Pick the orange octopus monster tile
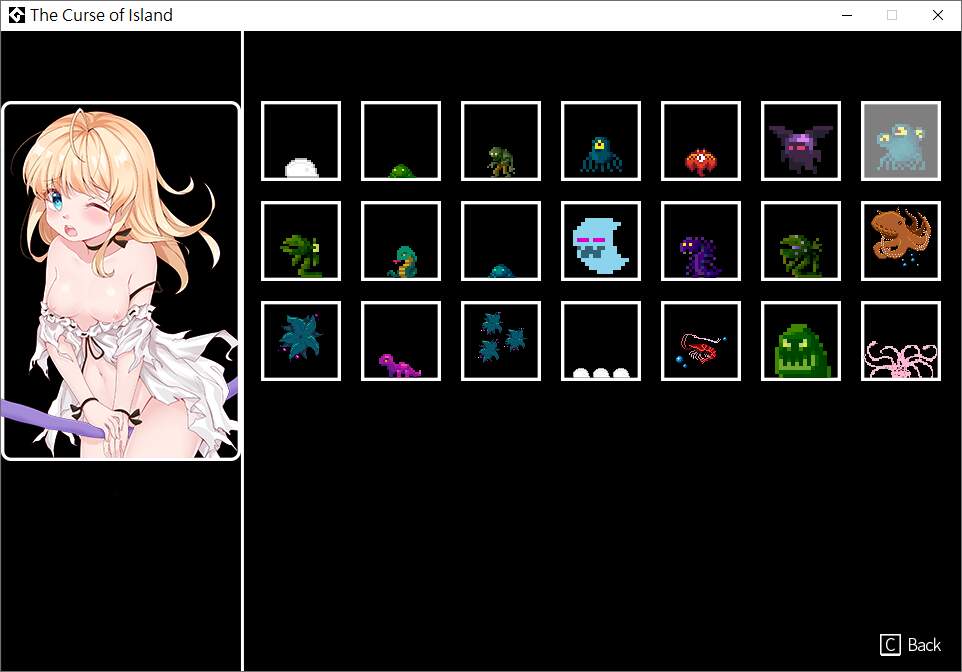 pyautogui.click(x=901, y=241)
